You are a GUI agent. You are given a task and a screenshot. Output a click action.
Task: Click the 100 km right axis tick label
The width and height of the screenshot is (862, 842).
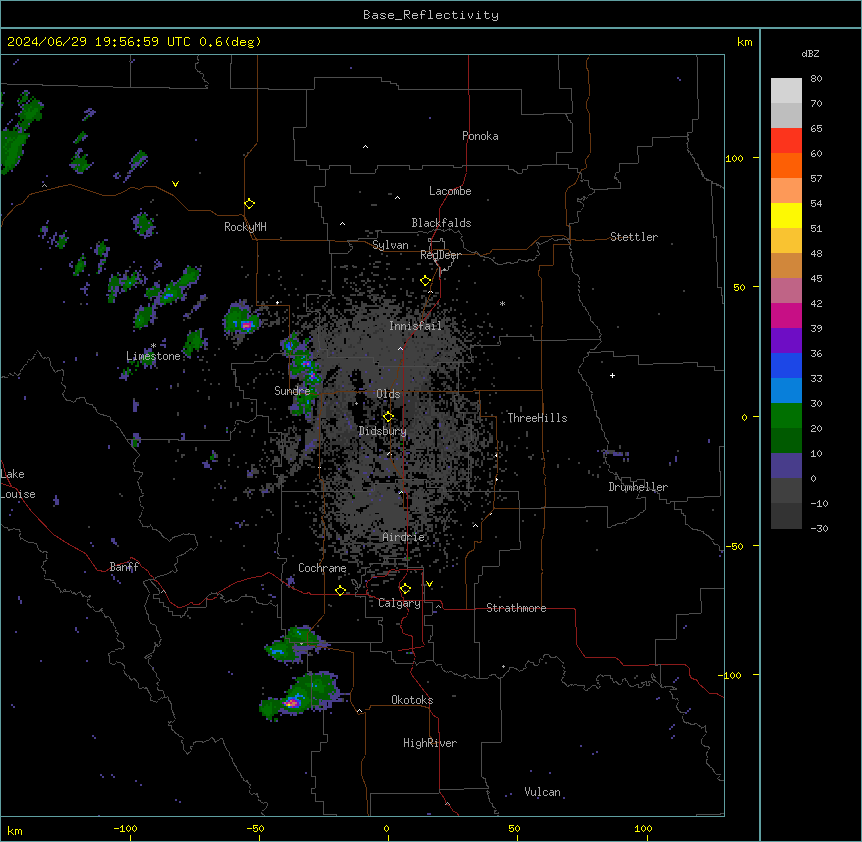pyautogui.click(x=734, y=158)
